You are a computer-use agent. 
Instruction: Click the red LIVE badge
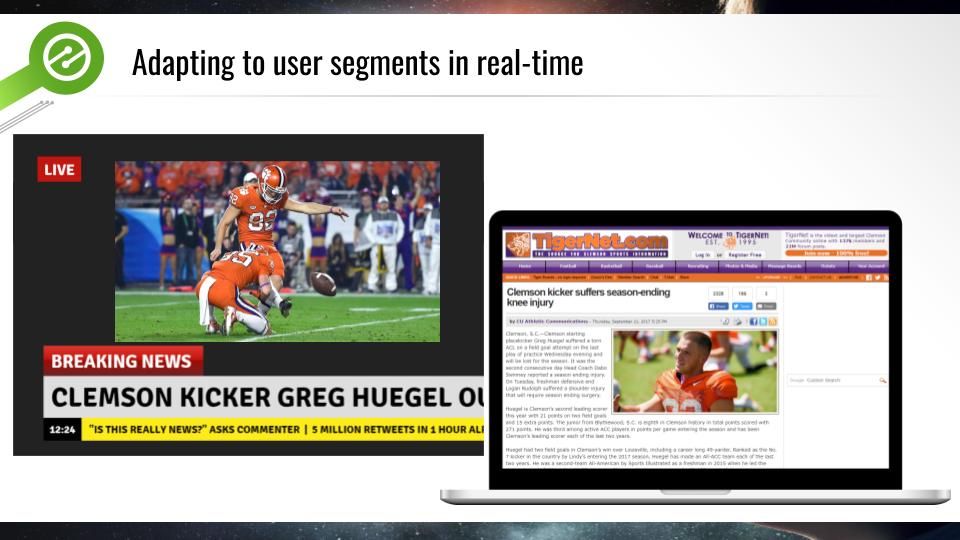[x=59, y=170]
